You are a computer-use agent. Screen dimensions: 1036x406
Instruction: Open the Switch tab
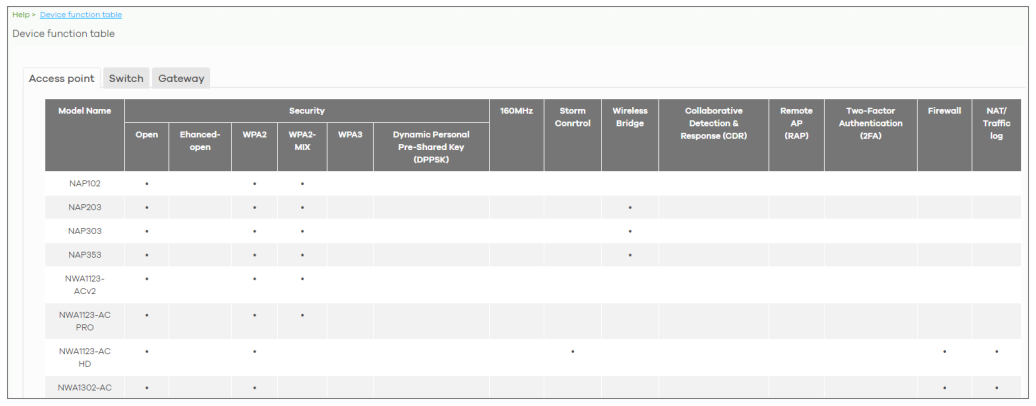[x=126, y=78]
